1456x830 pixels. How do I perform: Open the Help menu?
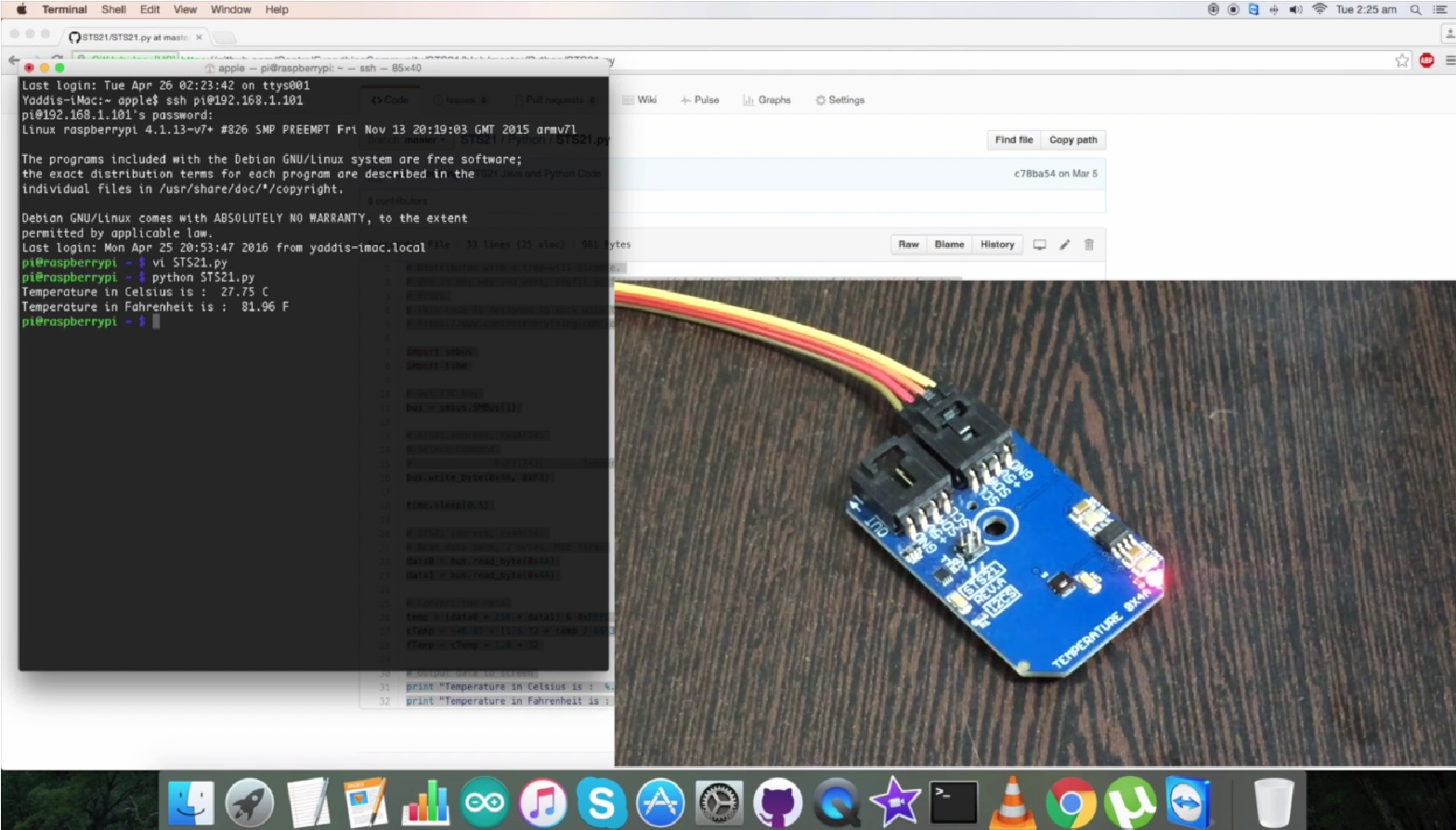(x=277, y=9)
